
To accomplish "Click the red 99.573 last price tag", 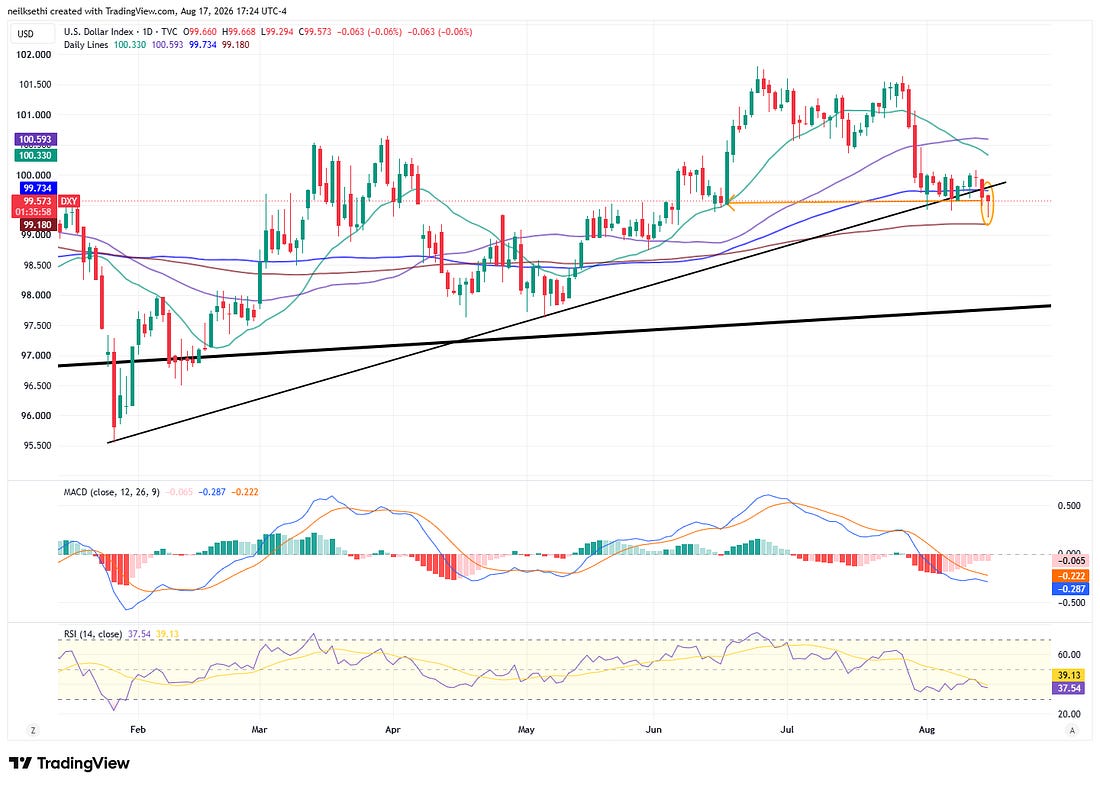I will pos(35,201).
